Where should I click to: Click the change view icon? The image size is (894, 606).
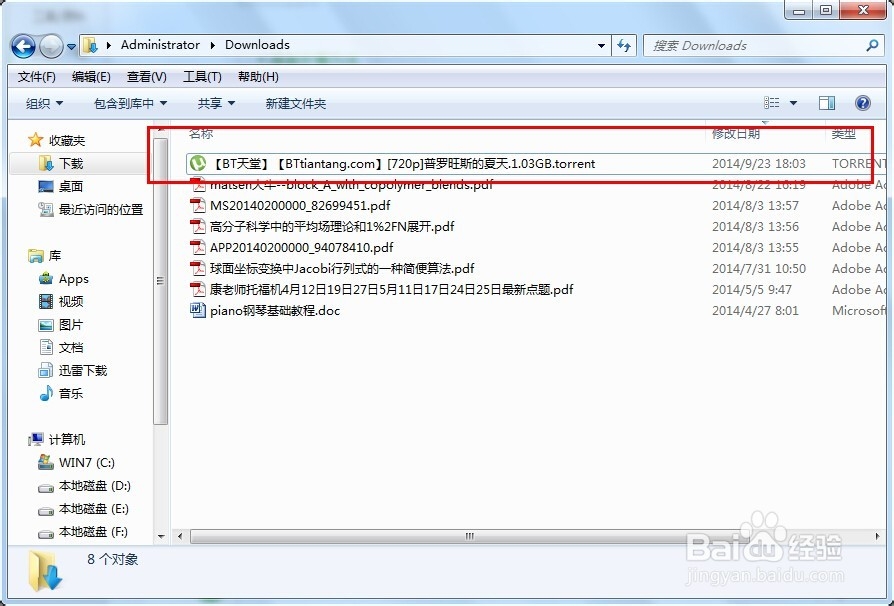click(x=771, y=103)
